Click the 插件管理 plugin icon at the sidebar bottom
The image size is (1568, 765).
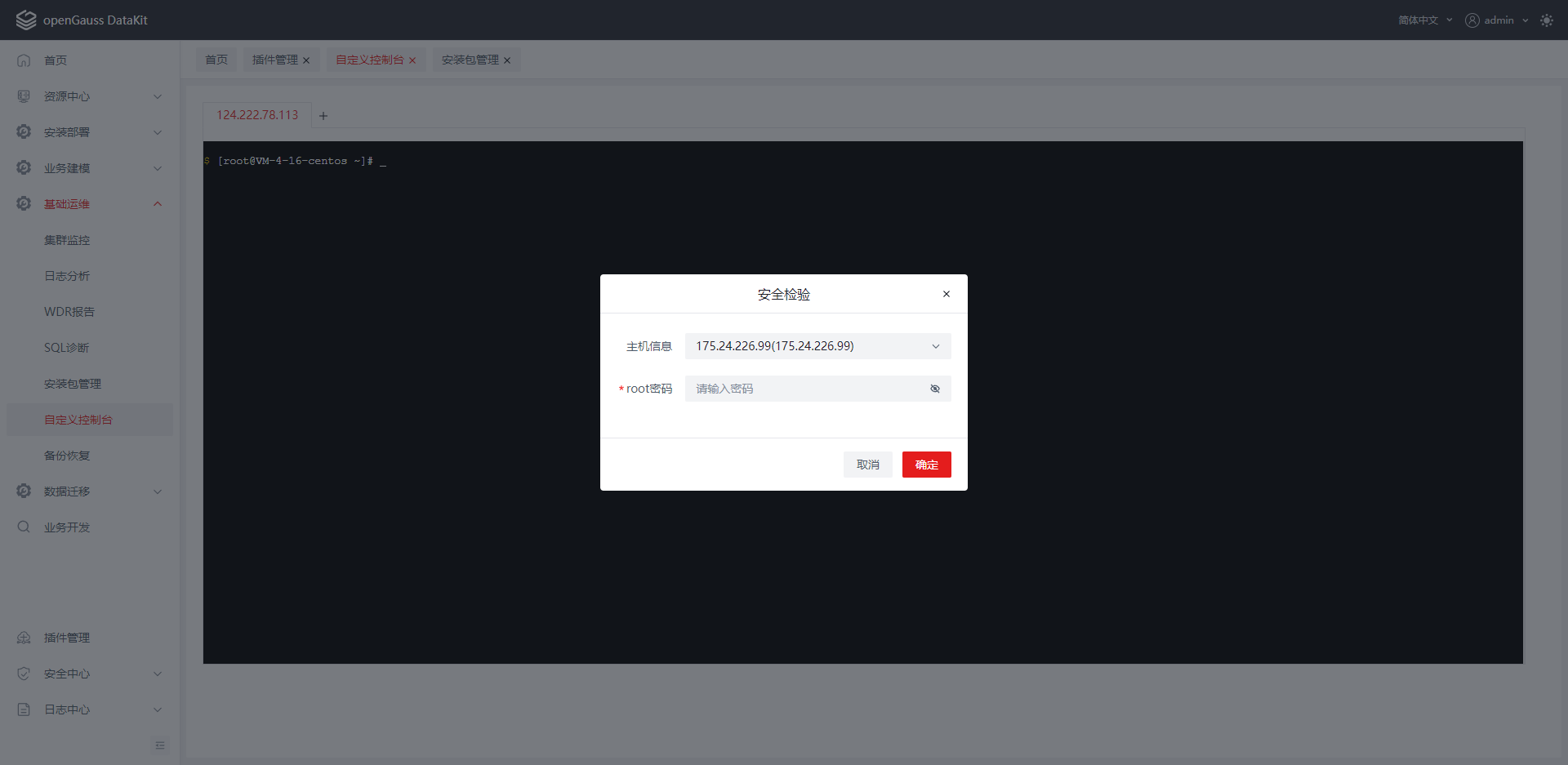coord(24,638)
